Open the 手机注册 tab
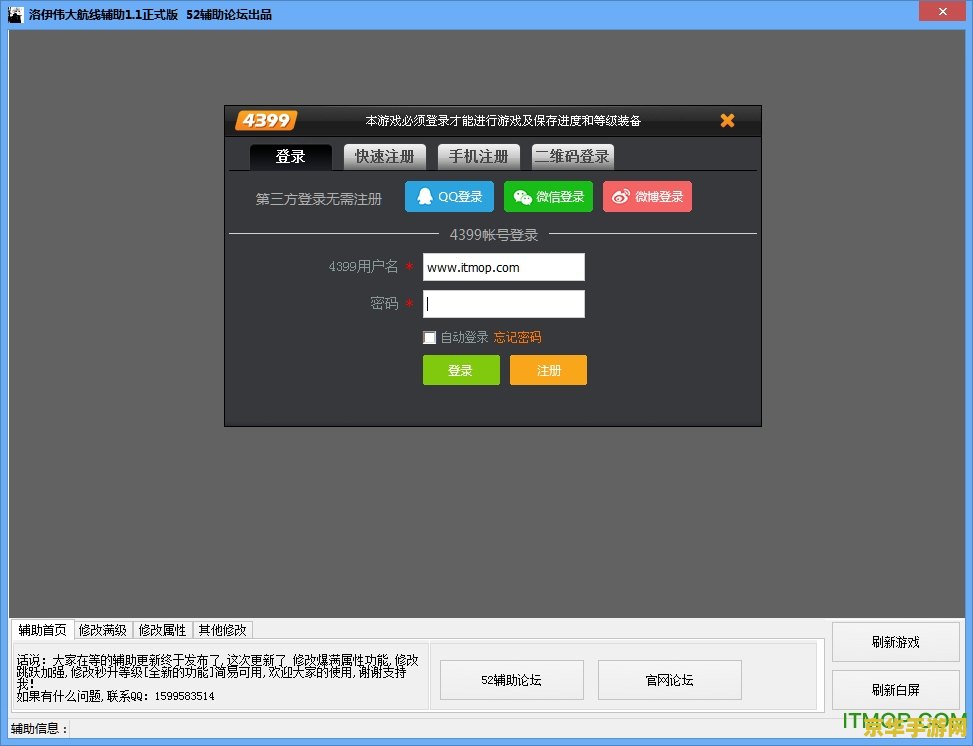Viewport: 973px width, 746px height. click(478, 156)
